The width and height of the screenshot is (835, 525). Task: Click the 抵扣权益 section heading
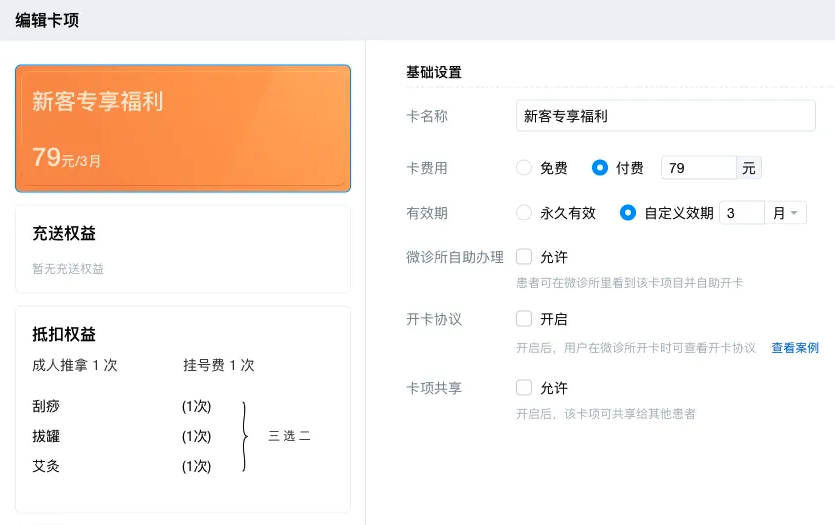(x=64, y=335)
